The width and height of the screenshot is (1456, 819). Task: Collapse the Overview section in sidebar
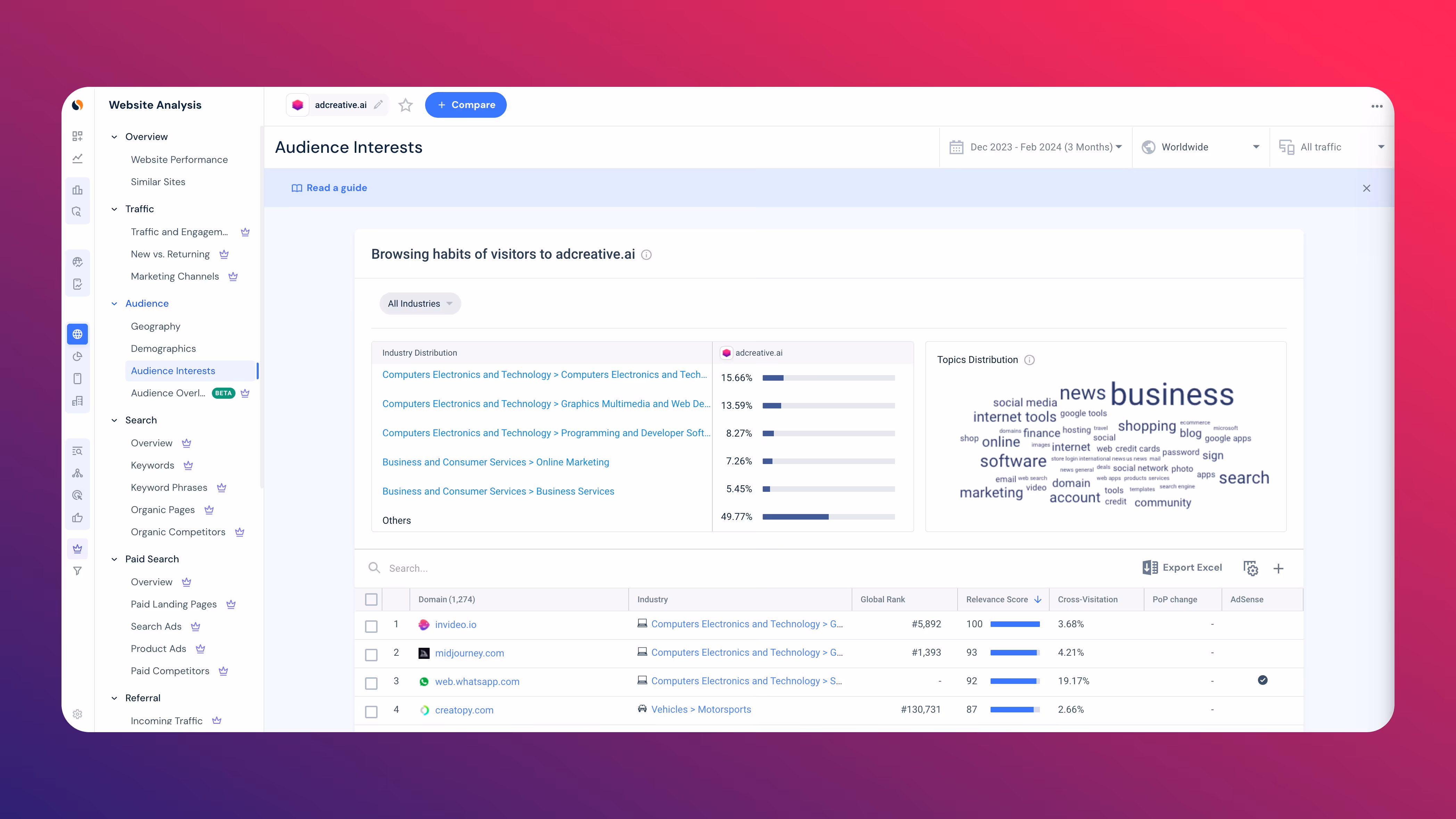coord(114,137)
